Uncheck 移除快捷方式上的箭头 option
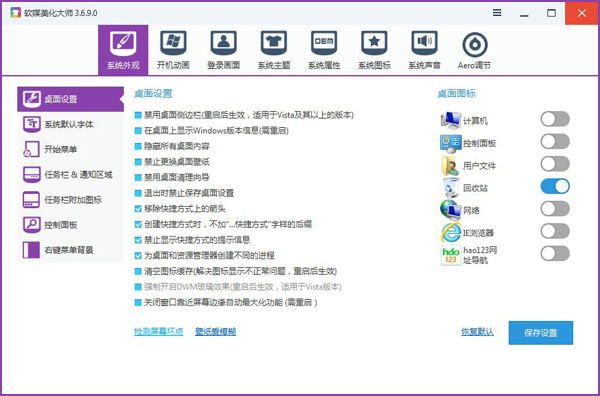This screenshot has height=396, width=600. point(138,209)
